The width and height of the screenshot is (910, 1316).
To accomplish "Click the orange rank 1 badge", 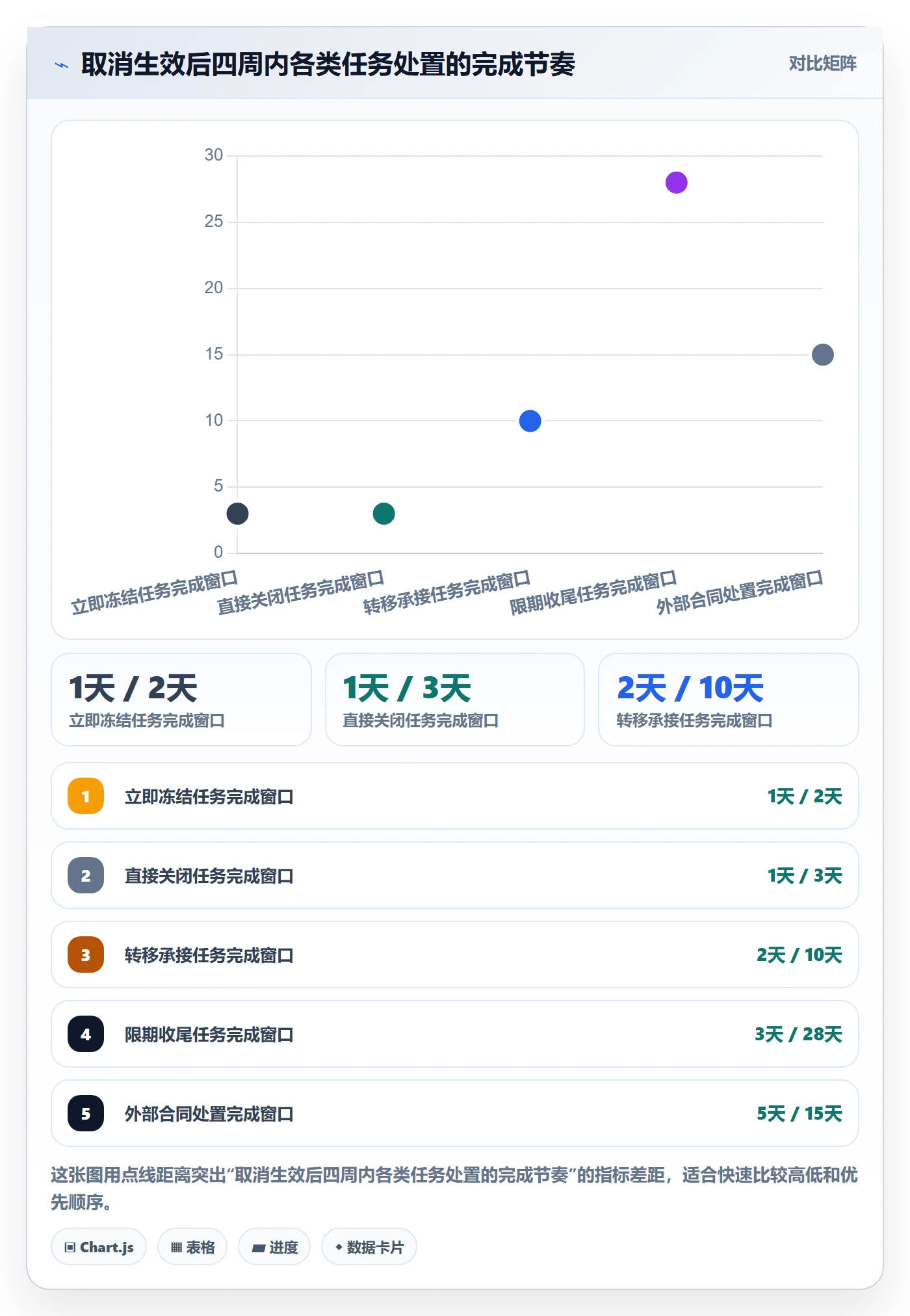I will [x=86, y=796].
